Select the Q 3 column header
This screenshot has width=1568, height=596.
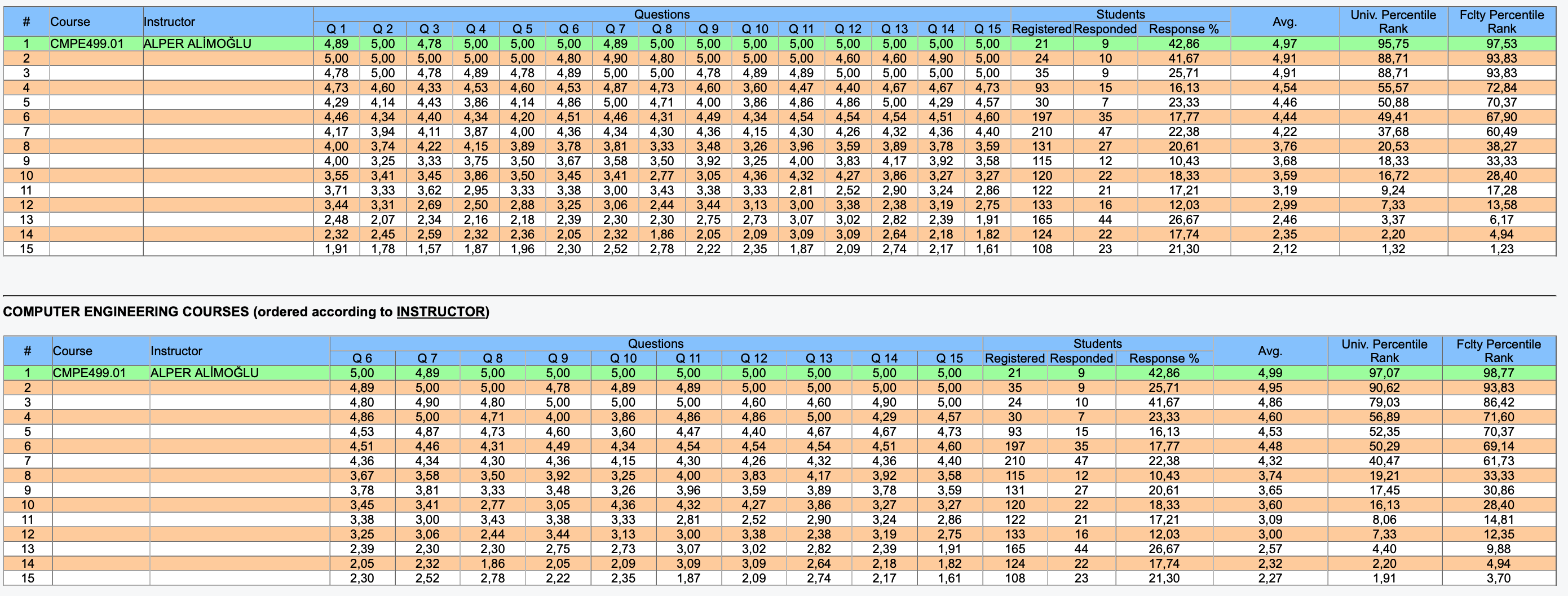pyautogui.click(x=429, y=29)
